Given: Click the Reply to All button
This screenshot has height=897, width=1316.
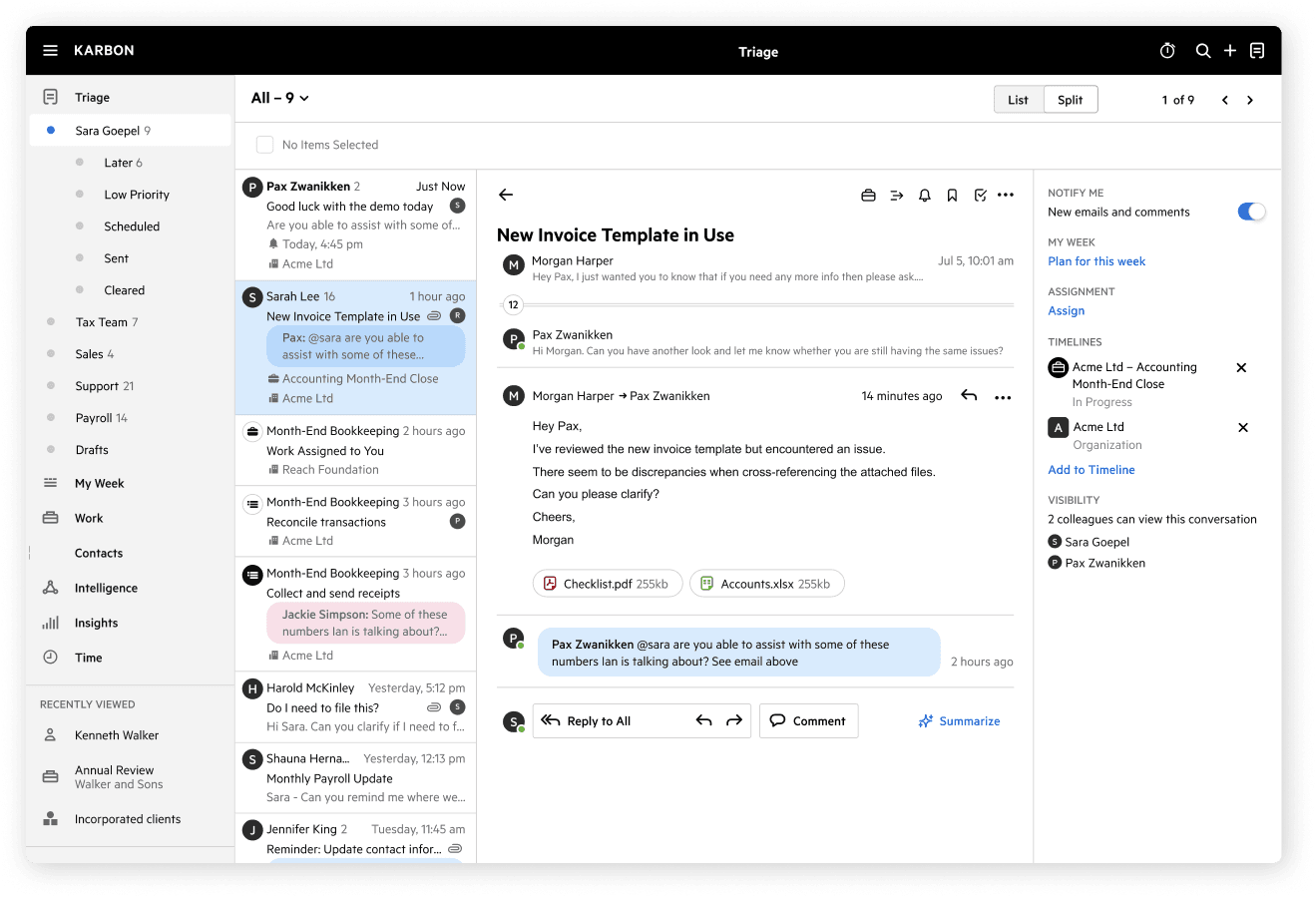Looking at the screenshot, I should click(599, 721).
